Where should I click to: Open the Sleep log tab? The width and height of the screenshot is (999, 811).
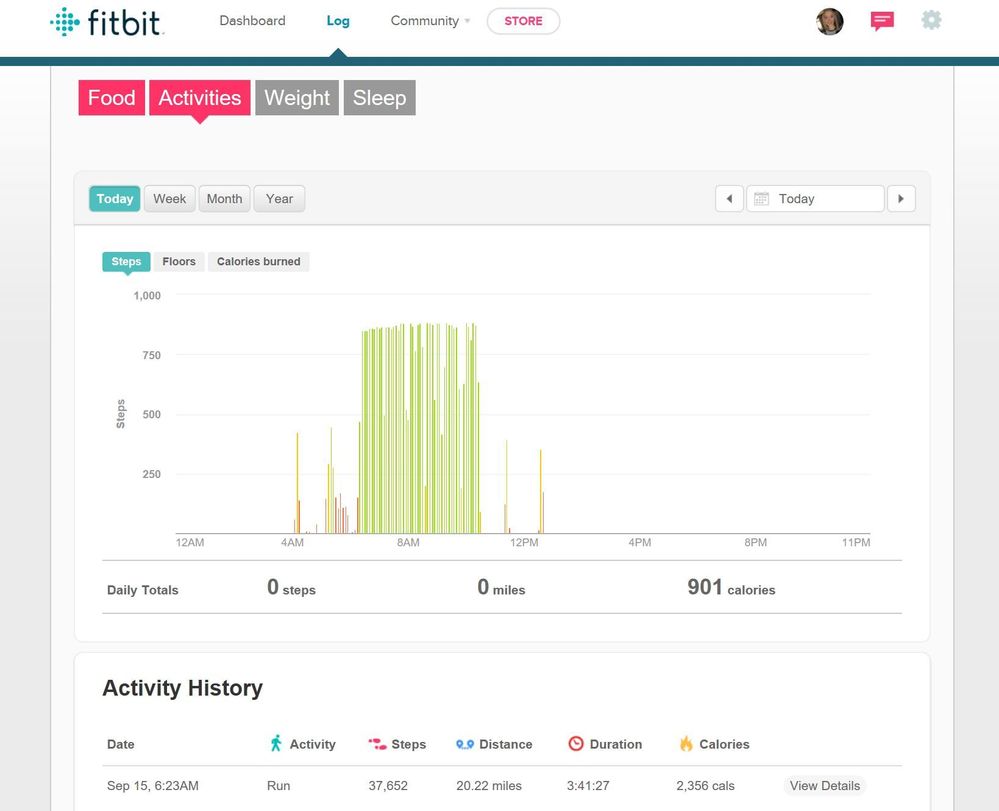(379, 98)
